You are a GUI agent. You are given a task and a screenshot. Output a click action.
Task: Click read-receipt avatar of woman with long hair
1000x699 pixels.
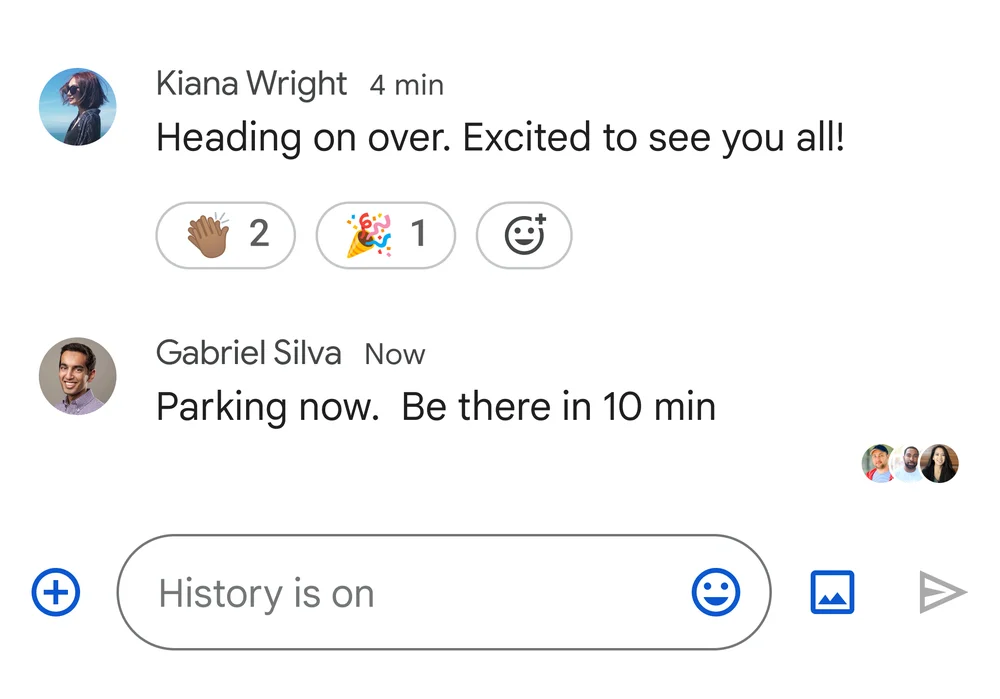[x=941, y=463]
